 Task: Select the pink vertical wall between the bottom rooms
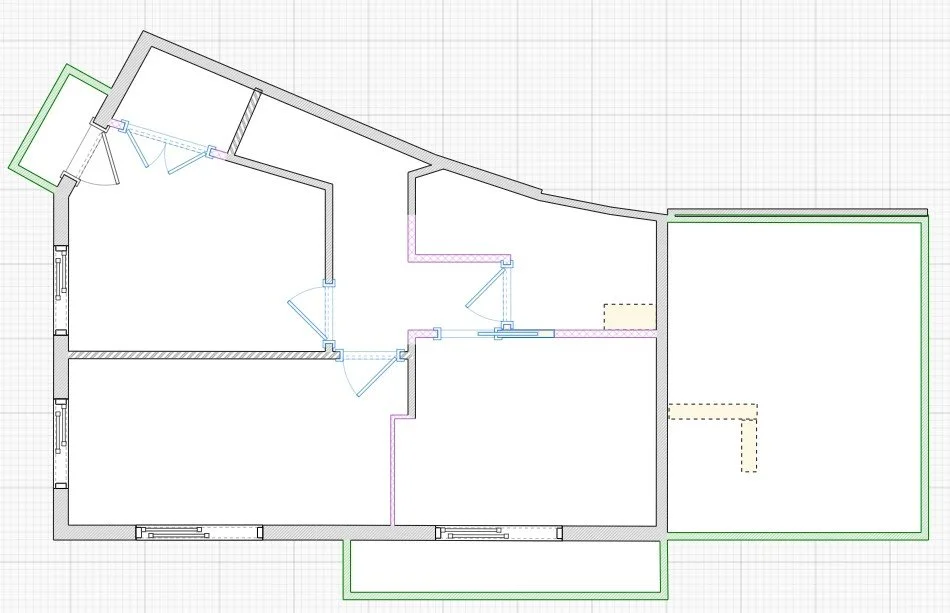coord(393,471)
